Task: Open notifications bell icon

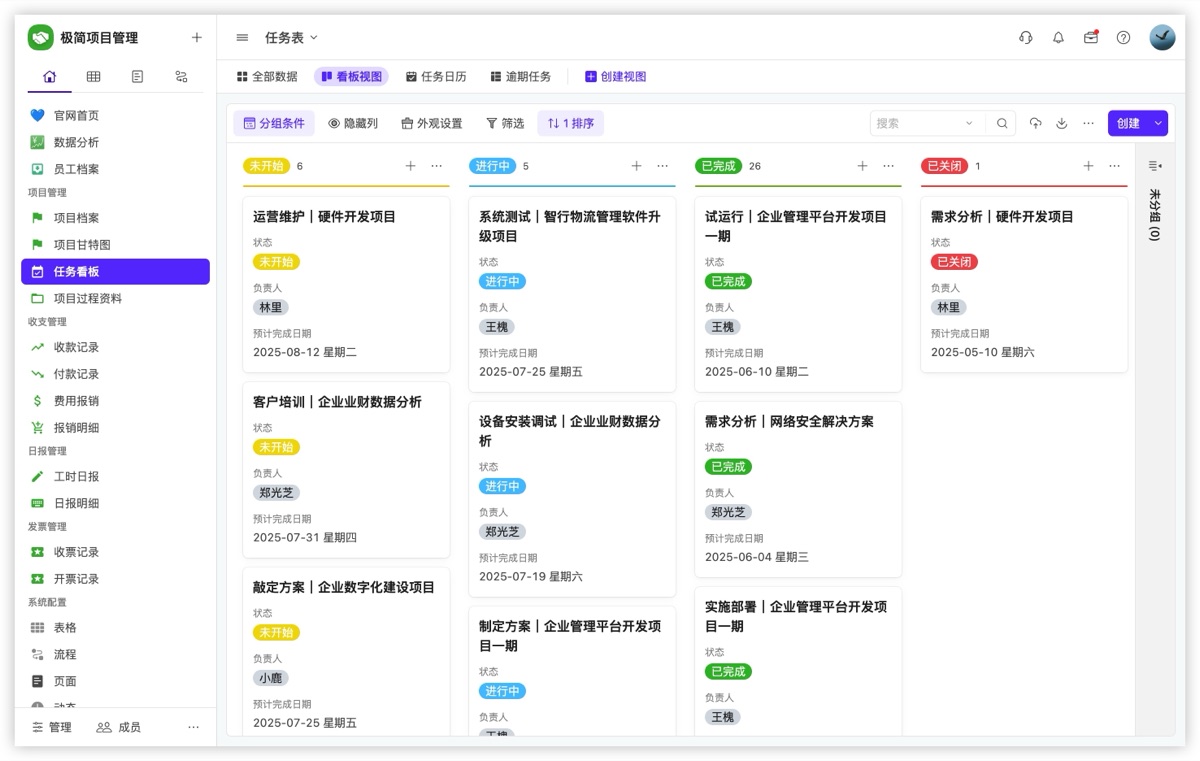Action: [x=1058, y=38]
